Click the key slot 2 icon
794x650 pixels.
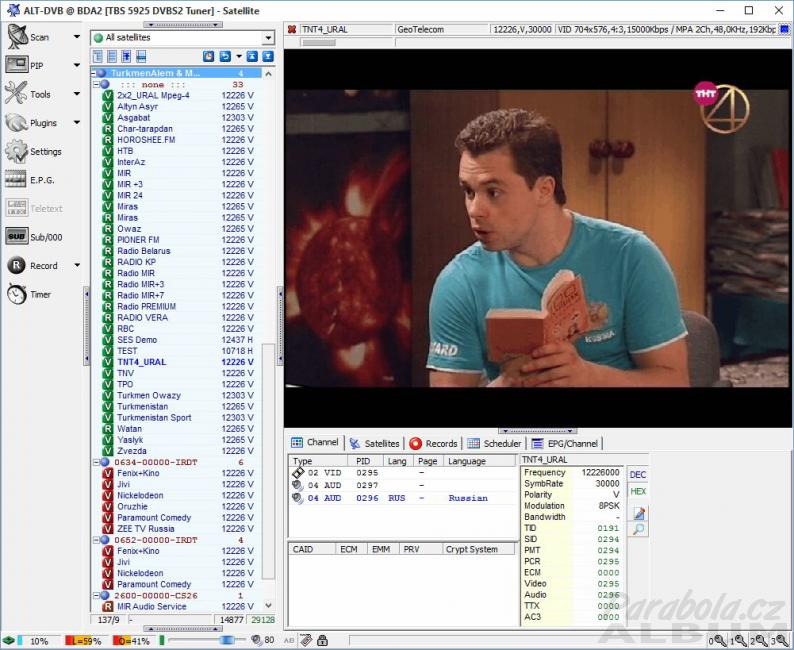pyautogui.click(x=759, y=641)
